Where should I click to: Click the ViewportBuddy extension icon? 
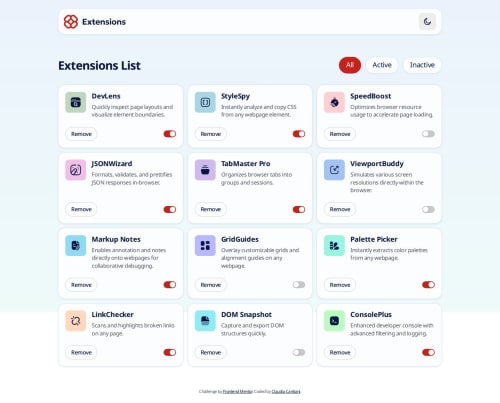point(334,170)
